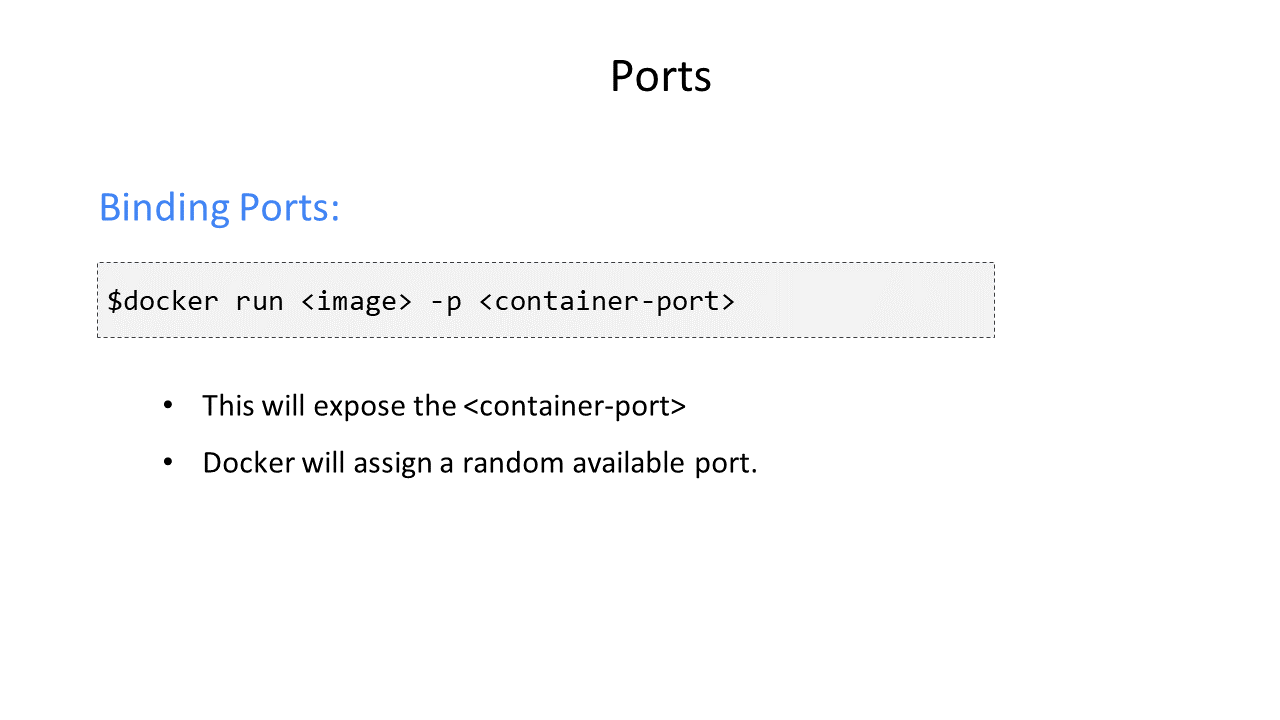Select the blue "Binding Ports:" heading
The width and height of the screenshot is (1280, 720).
[219, 208]
